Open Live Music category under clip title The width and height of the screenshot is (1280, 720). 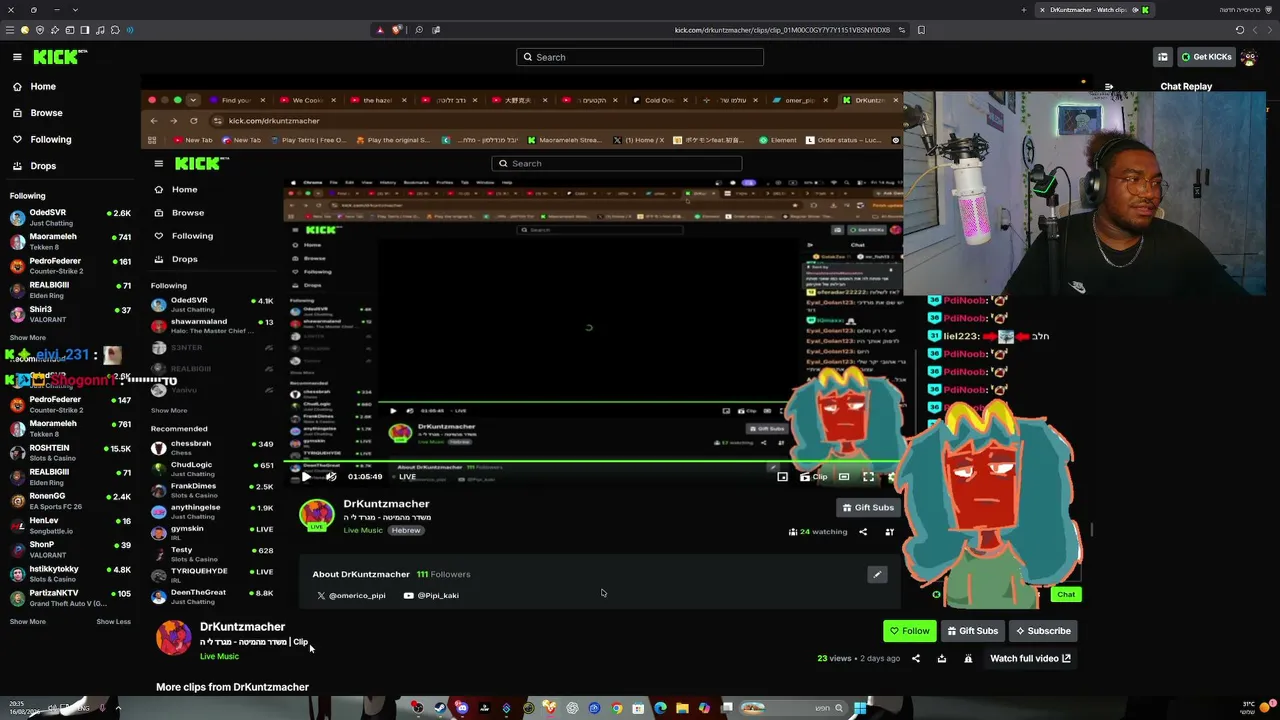point(219,656)
